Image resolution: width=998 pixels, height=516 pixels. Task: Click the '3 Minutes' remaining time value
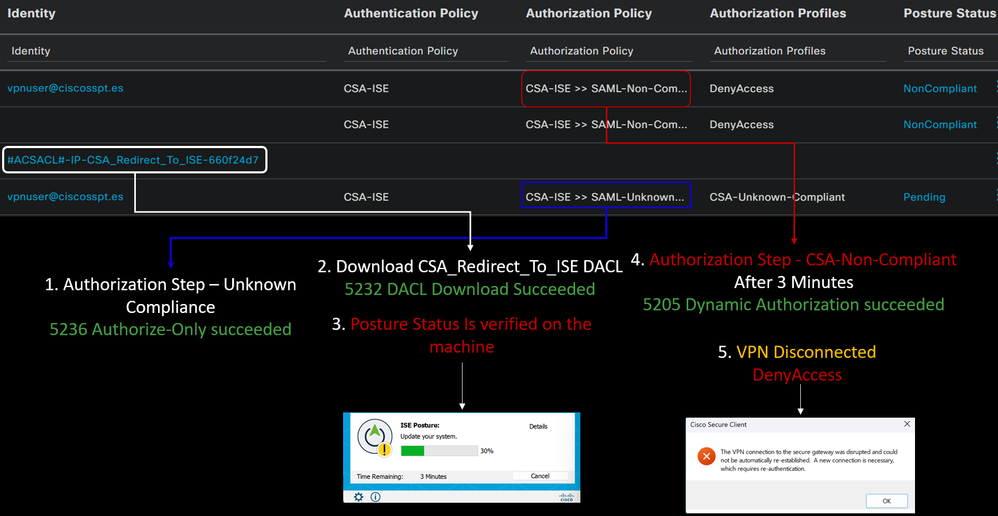[x=433, y=476]
